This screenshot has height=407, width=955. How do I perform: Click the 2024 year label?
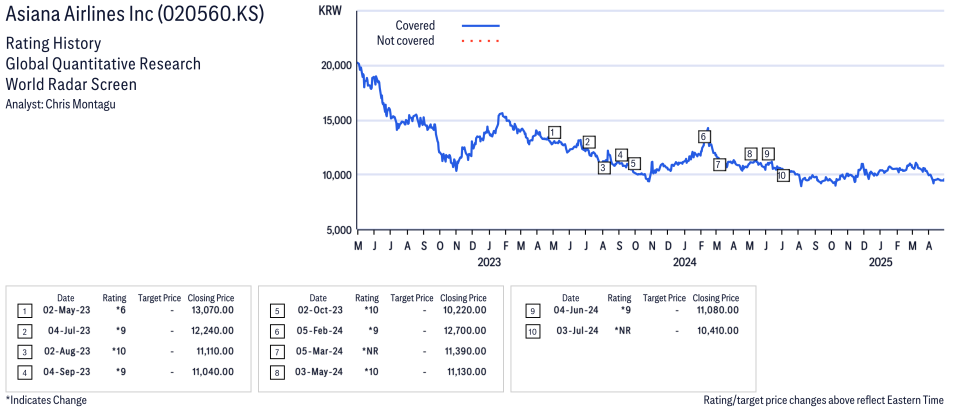(x=685, y=263)
